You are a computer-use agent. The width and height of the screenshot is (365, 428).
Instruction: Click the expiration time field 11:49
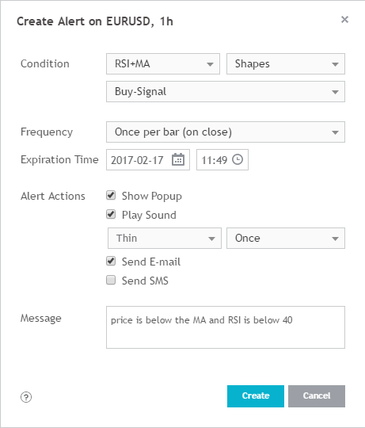pyautogui.click(x=222, y=160)
